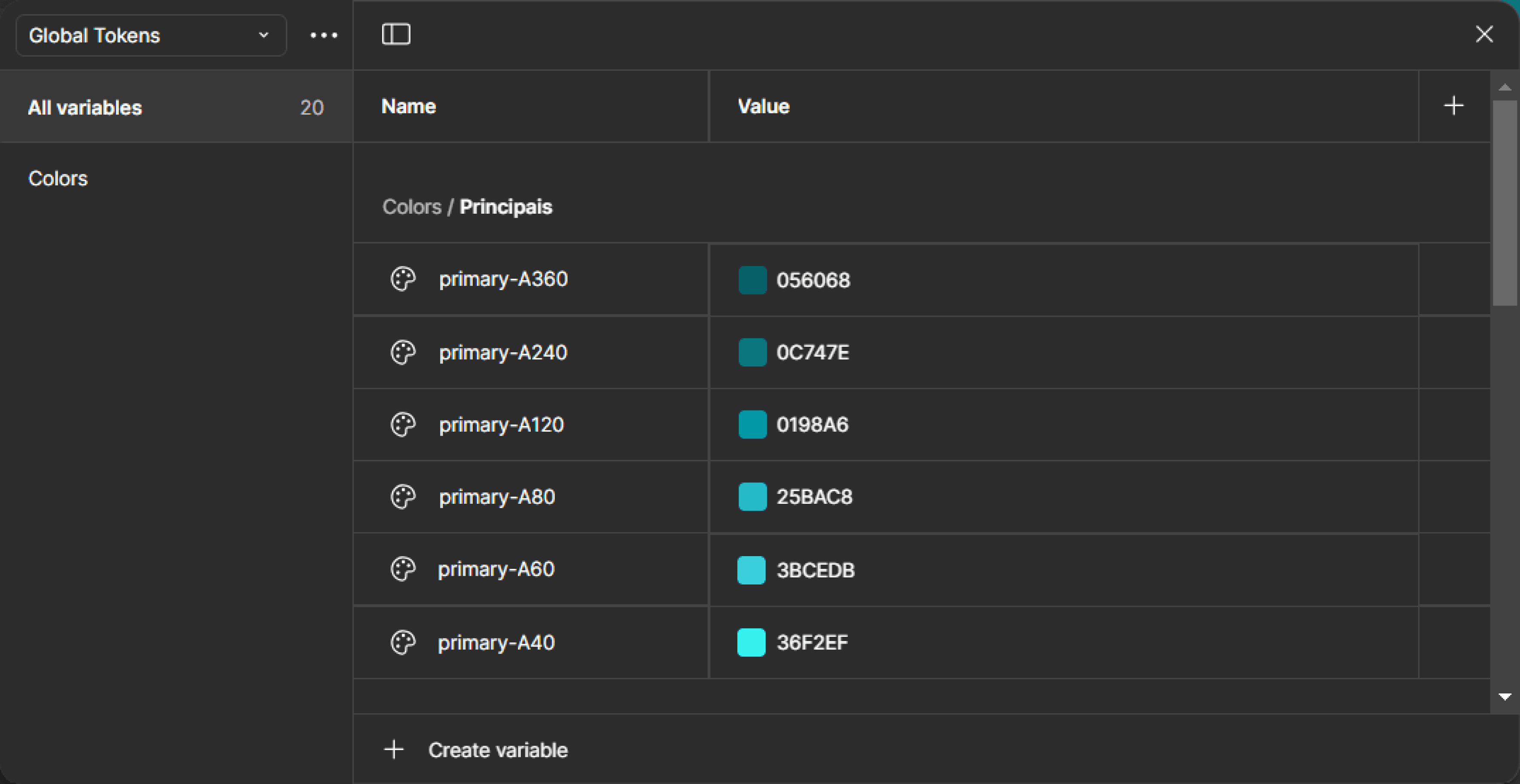The width and height of the screenshot is (1520, 784).
Task: Edit the hex value 0198A6
Action: (x=812, y=425)
